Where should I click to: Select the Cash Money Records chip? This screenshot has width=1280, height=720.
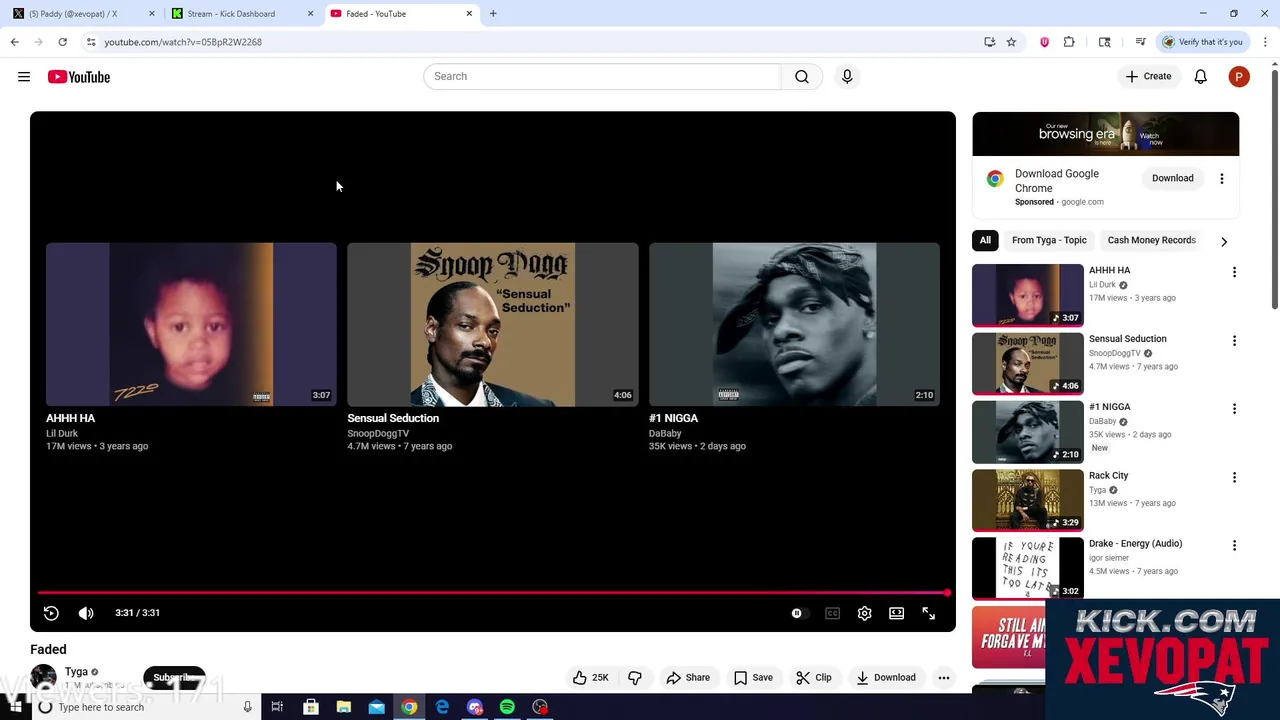[x=1151, y=240]
